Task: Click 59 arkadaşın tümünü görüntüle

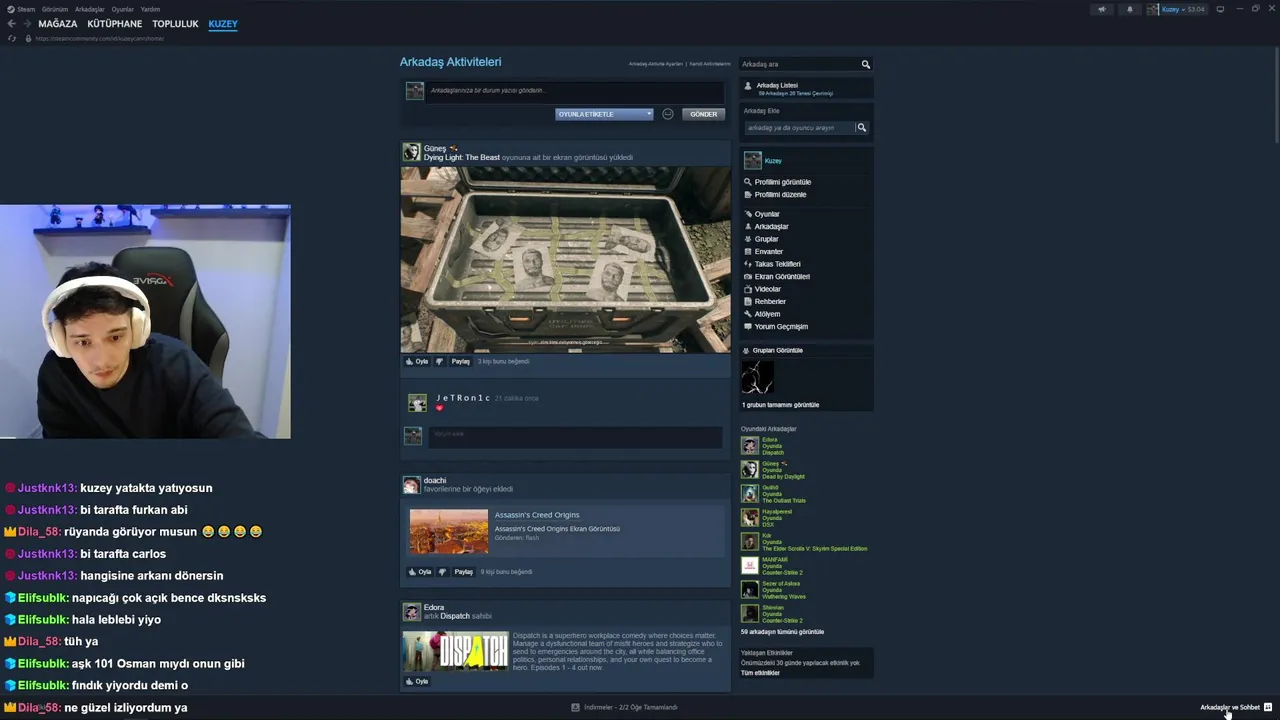Action: click(782, 632)
